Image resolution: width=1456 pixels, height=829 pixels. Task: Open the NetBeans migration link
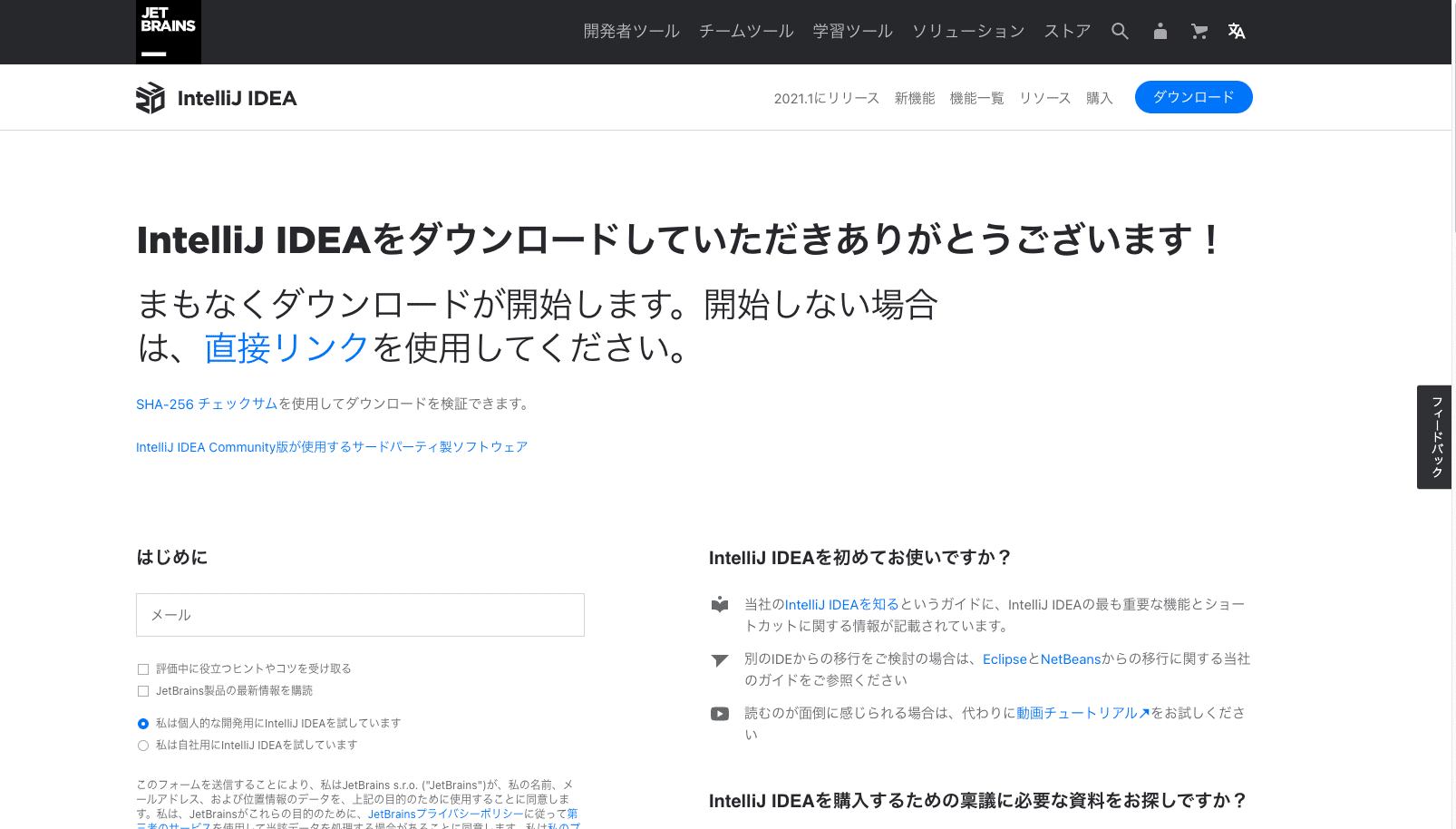coord(1071,659)
